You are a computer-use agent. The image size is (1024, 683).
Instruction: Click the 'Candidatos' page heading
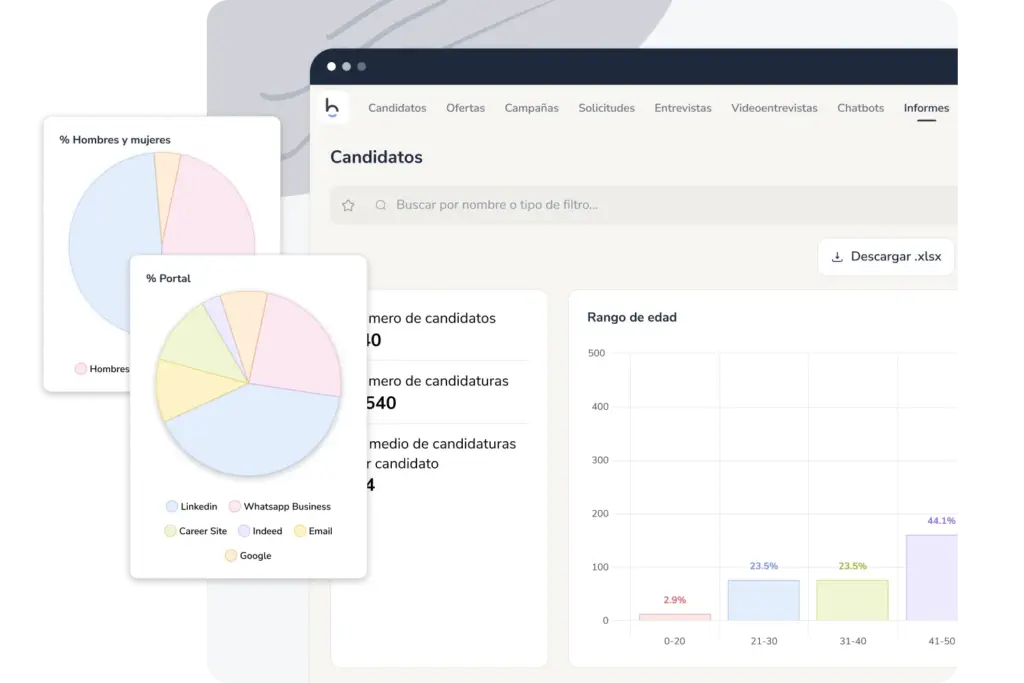[x=376, y=157]
